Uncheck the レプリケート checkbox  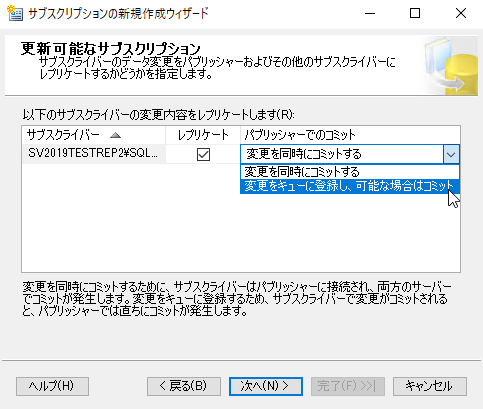click(203, 154)
